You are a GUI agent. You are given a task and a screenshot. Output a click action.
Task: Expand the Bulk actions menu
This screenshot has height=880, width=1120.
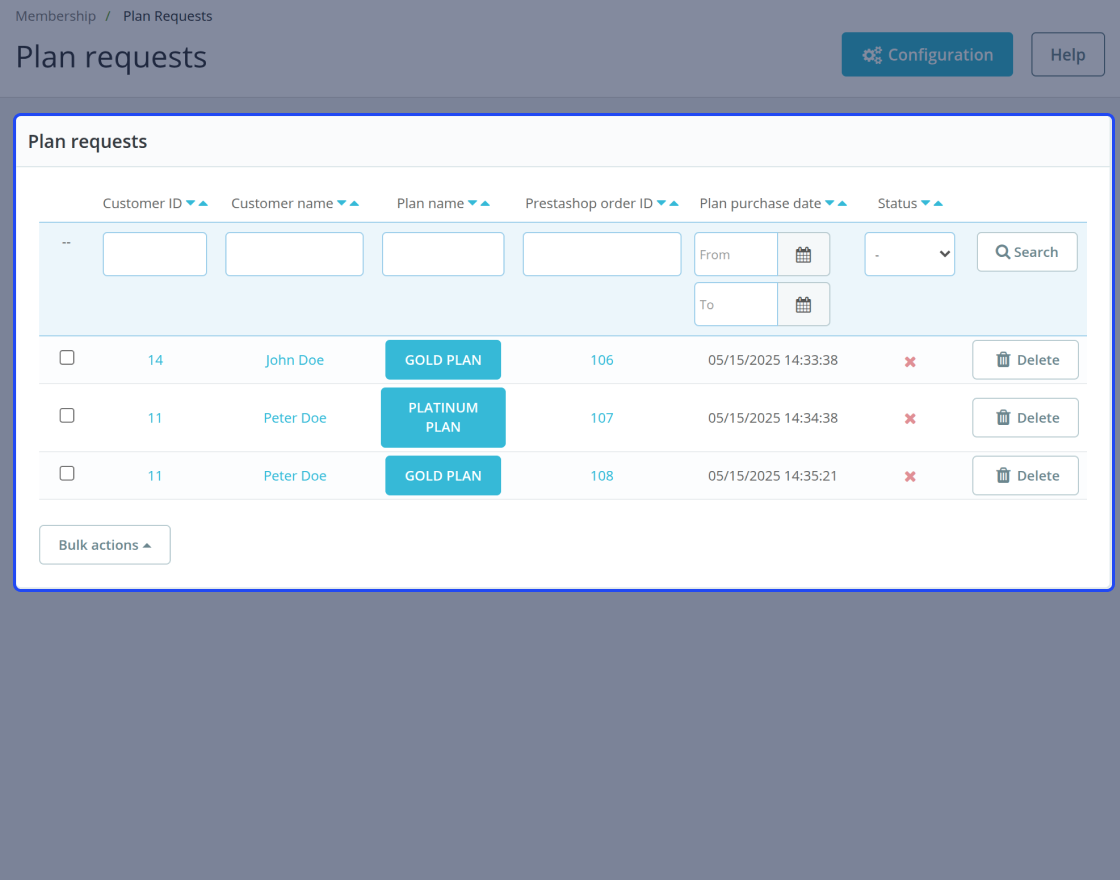(x=105, y=545)
